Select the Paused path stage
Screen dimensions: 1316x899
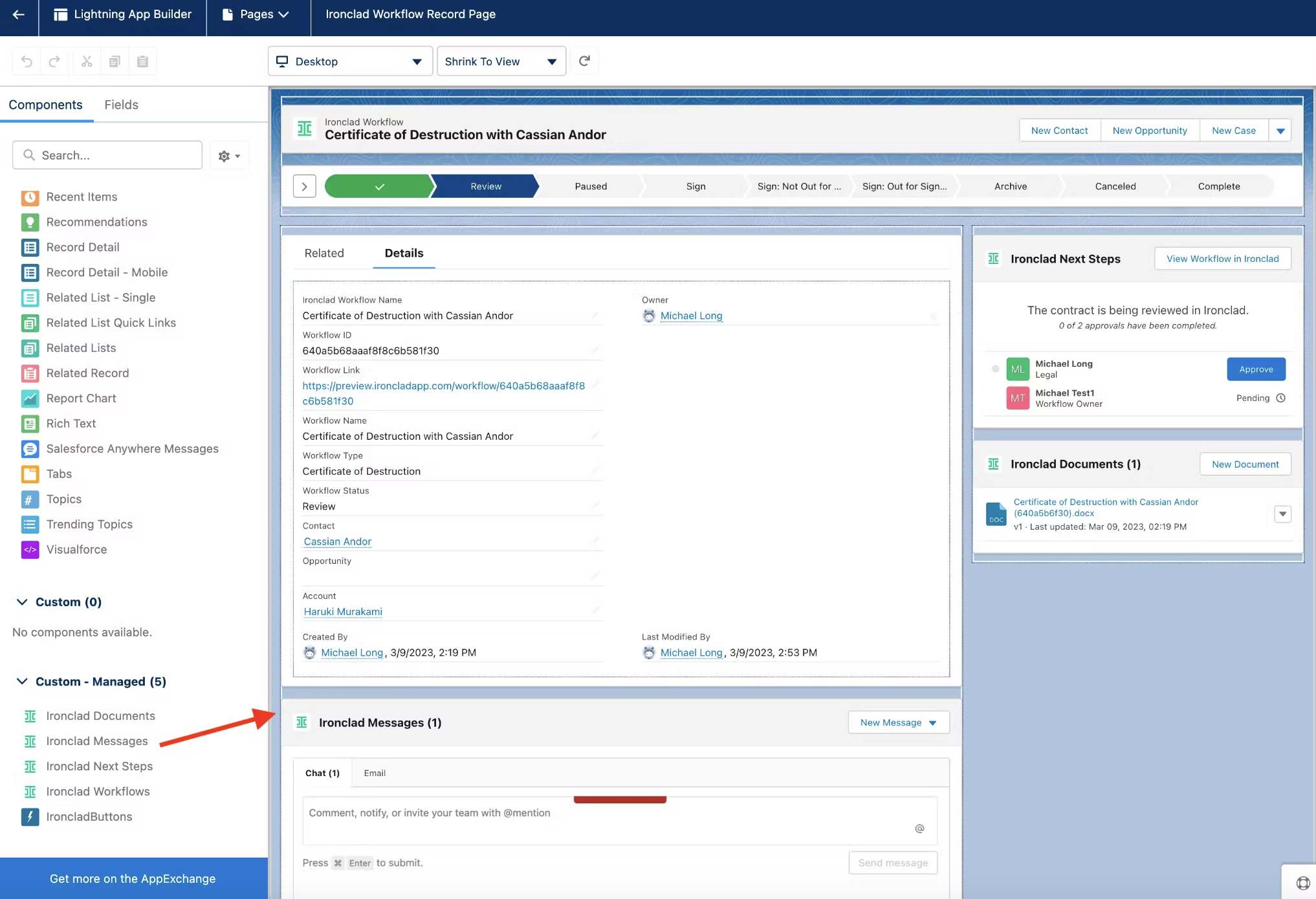click(x=591, y=186)
